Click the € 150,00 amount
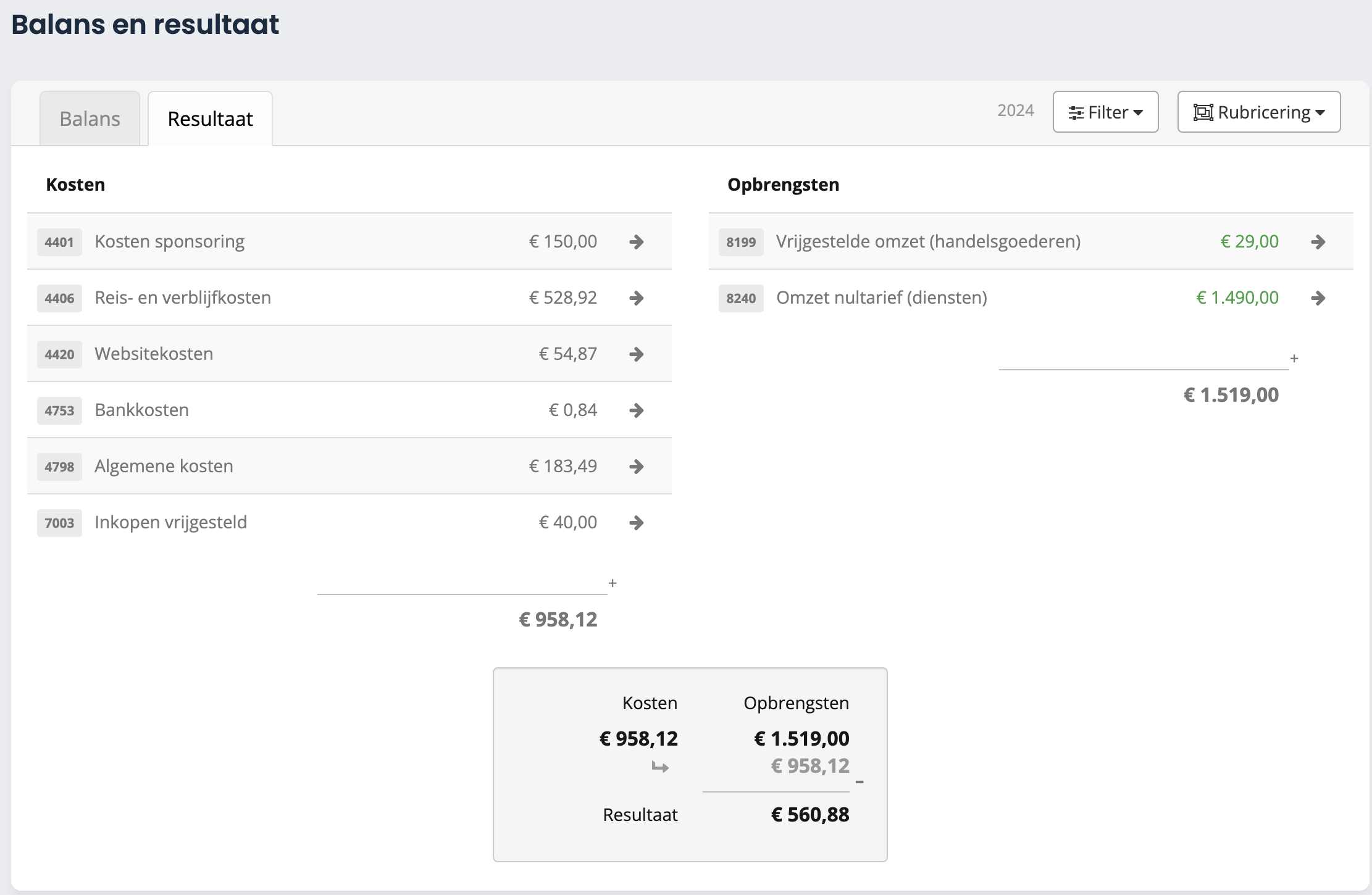Image resolution: width=1372 pixels, height=895 pixels. tap(563, 241)
